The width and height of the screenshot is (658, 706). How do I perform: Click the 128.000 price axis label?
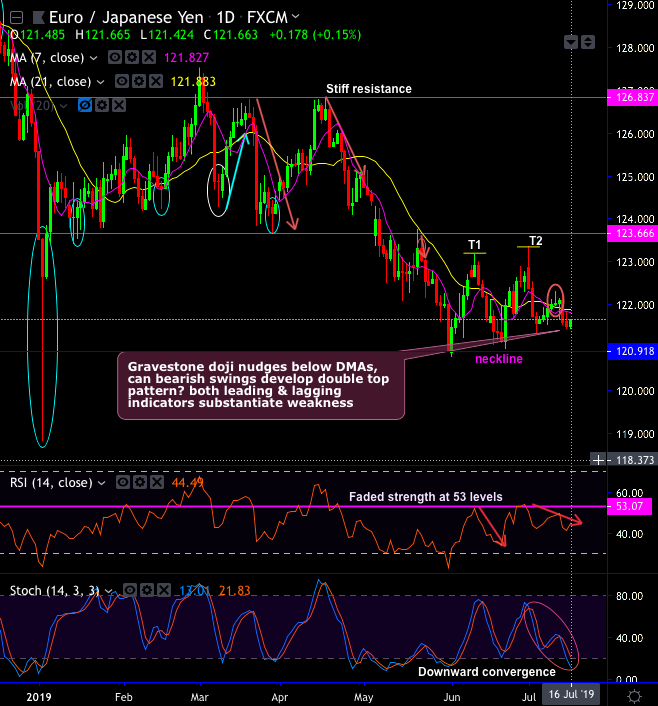(x=635, y=48)
